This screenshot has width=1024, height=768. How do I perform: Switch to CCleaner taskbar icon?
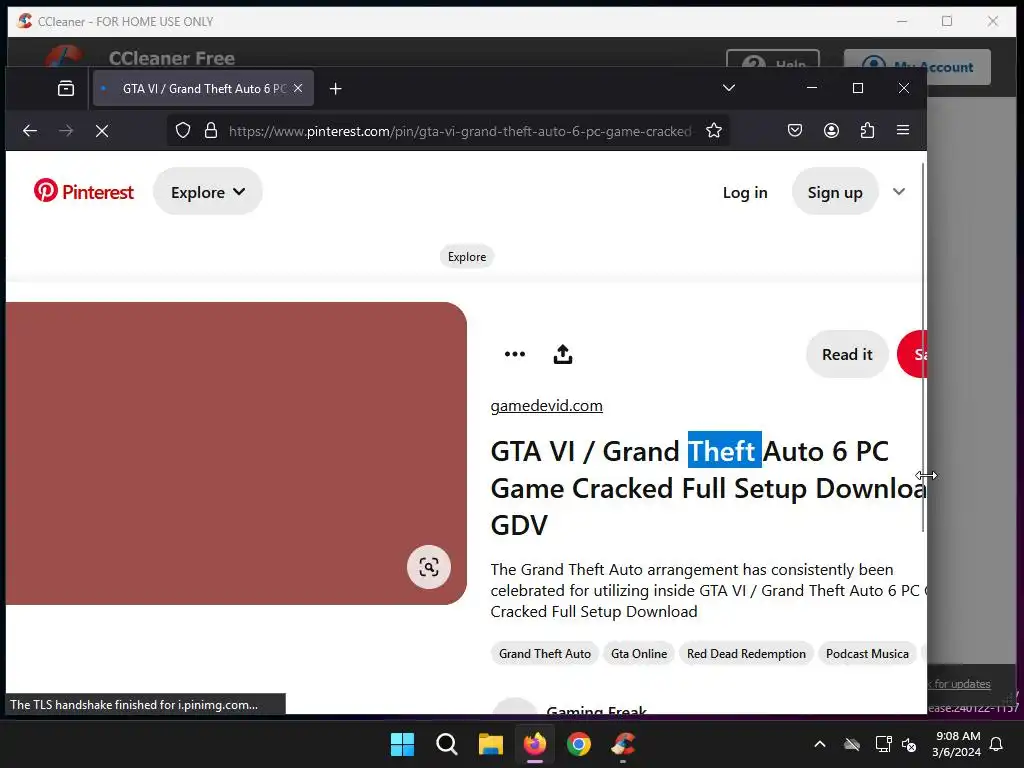click(623, 744)
